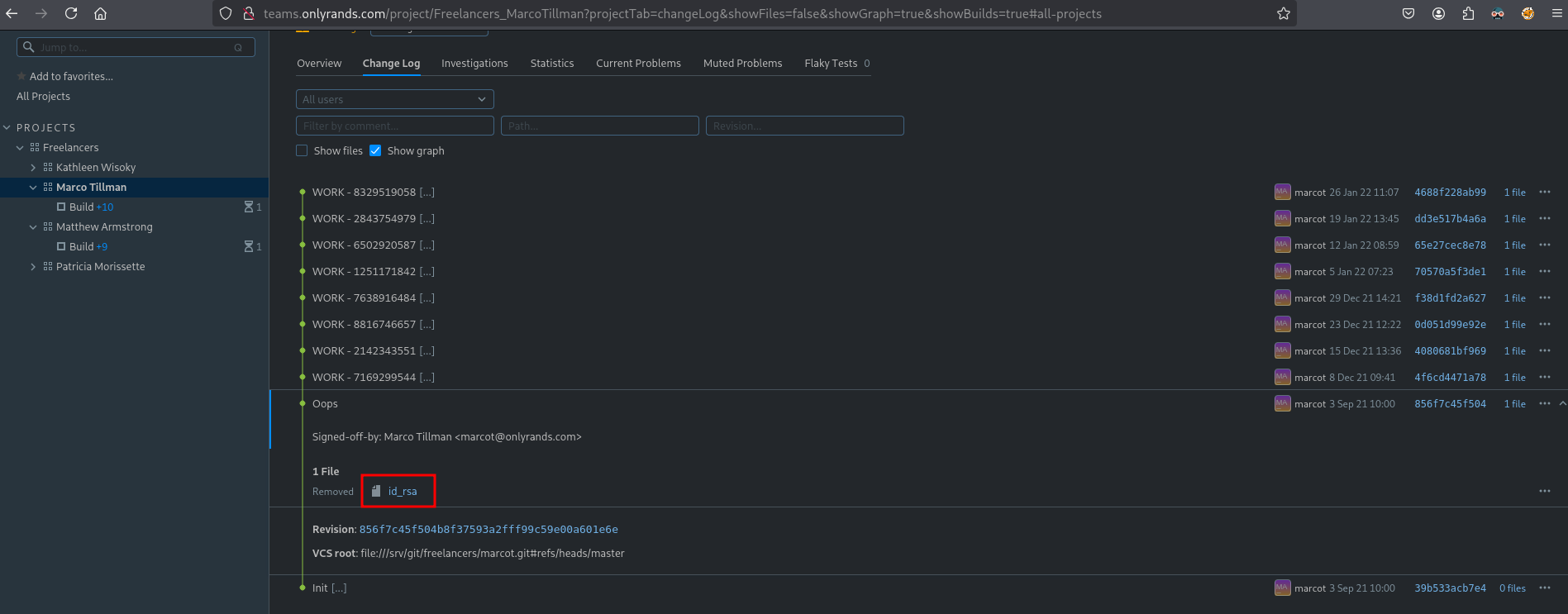Collapse the Matthew Armstrong project
1568x614 pixels.
click(33, 226)
